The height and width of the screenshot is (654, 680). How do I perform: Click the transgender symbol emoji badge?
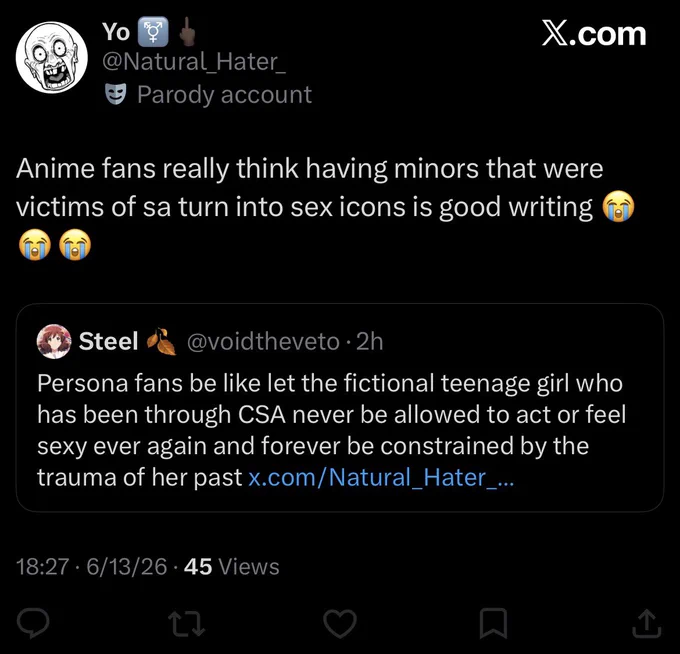[153, 32]
